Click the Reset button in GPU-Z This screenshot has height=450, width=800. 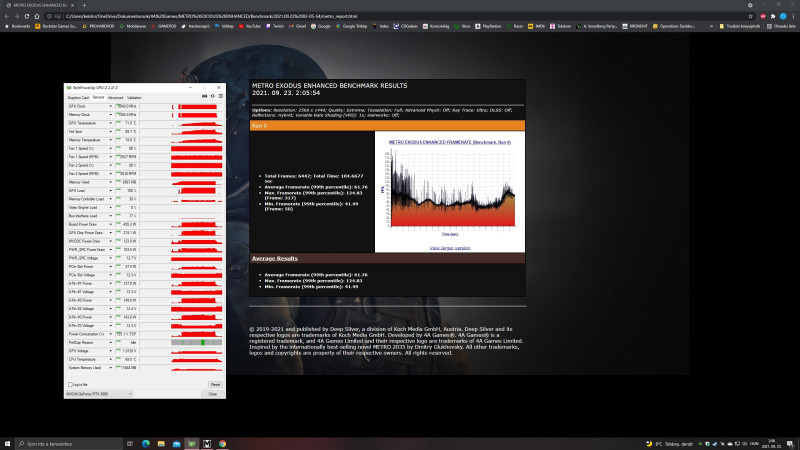pyautogui.click(x=215, y=385)
